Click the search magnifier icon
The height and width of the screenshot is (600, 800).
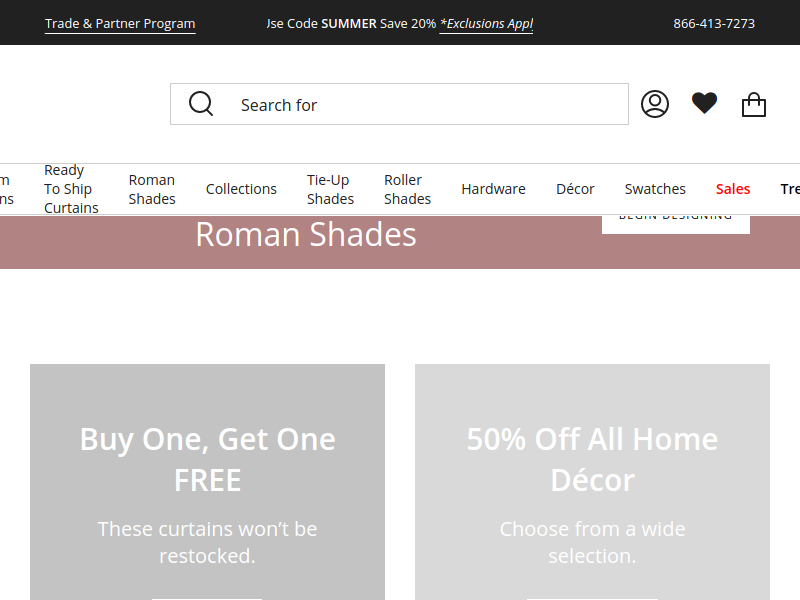[x=201, y=104]
